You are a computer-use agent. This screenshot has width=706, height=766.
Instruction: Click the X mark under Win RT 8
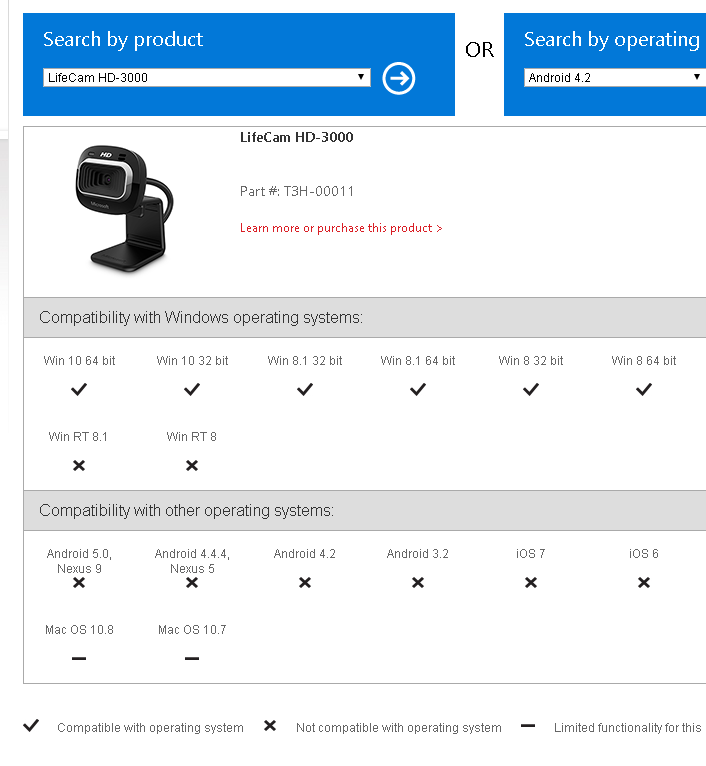[x=192, y=465]
